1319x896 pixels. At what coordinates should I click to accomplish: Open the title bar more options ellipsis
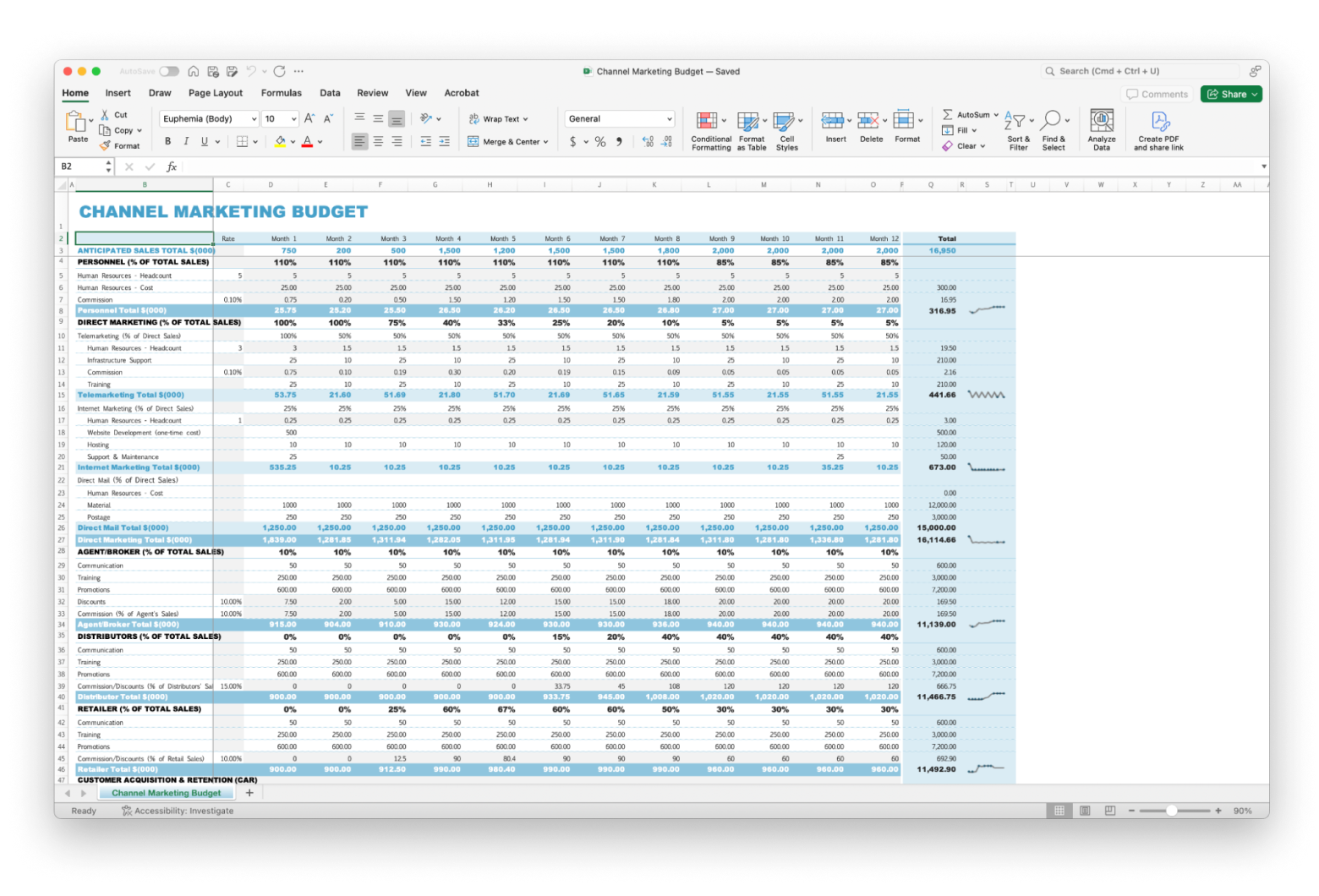click(298, 72)
